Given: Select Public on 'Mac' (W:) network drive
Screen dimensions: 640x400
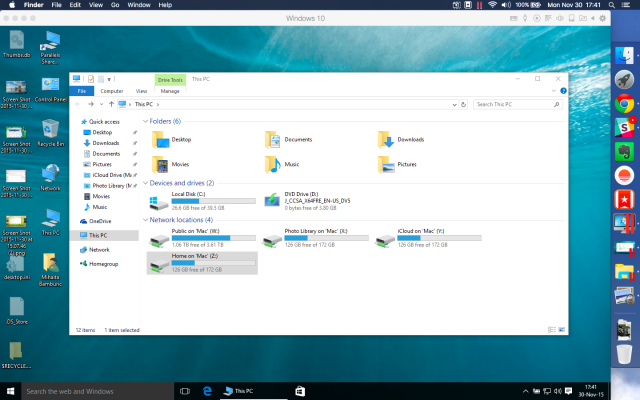Looking at the screenshot, I should point(202,238).
